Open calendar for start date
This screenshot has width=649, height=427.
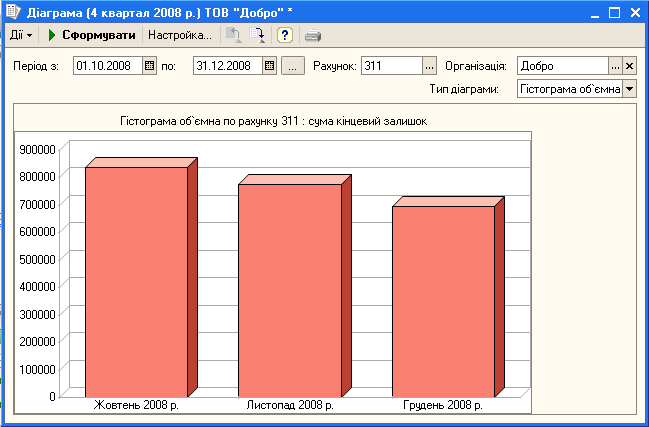click(150, 66)
